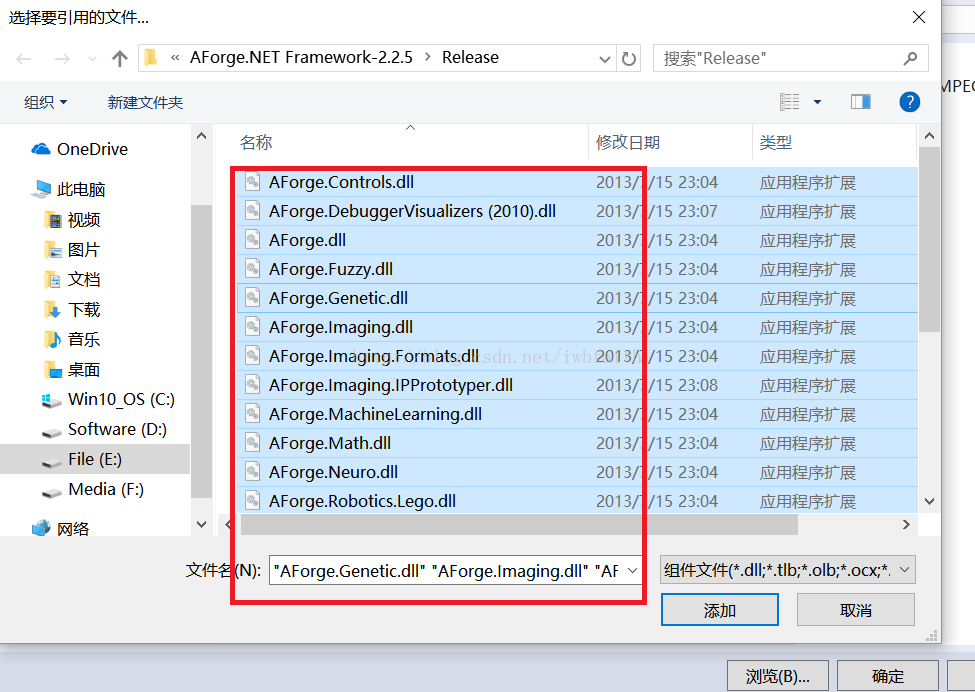Select Win10_OS (C:) drive
The image size is (975, 692).
point(108,399)
